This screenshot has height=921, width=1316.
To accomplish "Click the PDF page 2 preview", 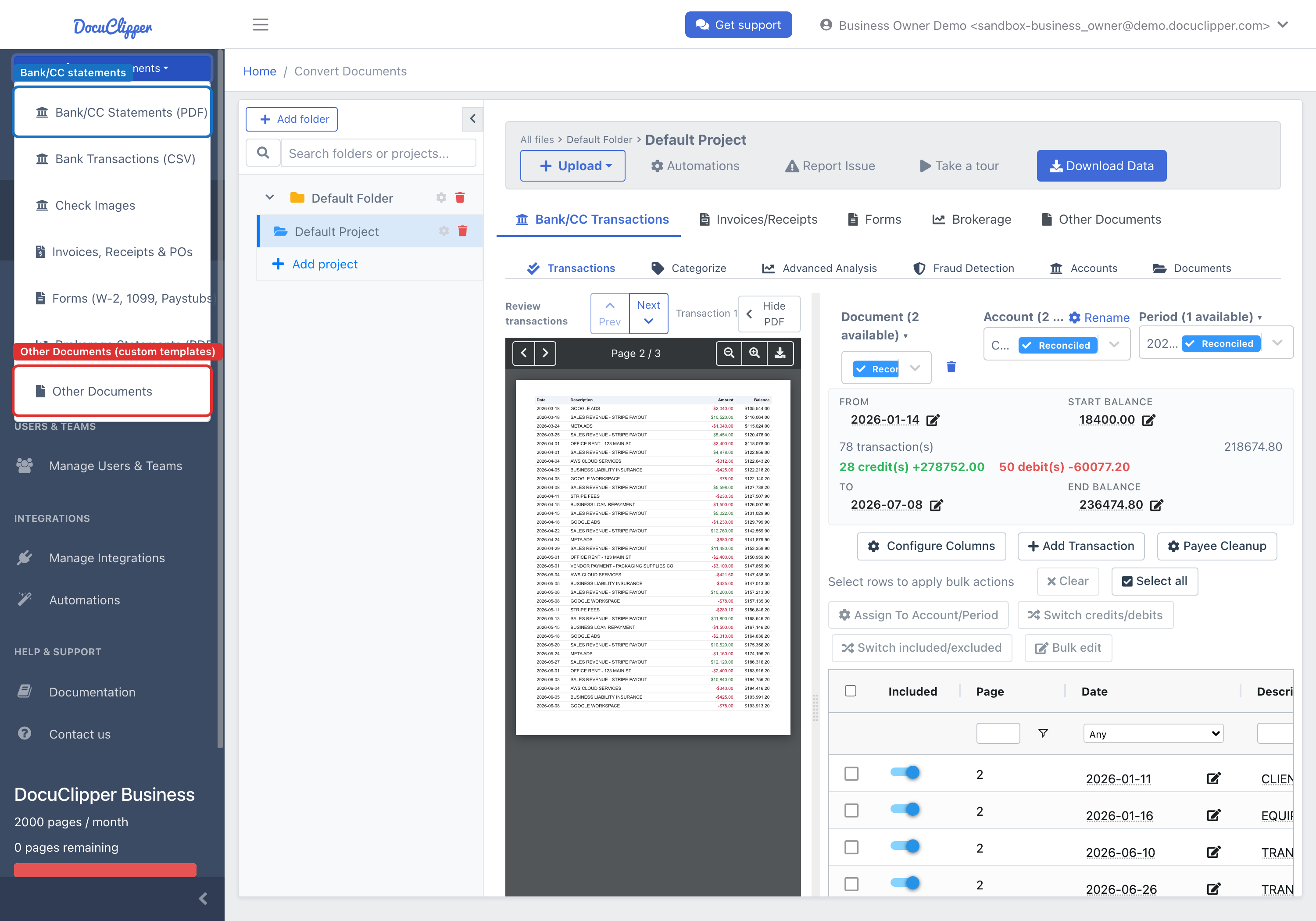I will [x=652, y=557].
